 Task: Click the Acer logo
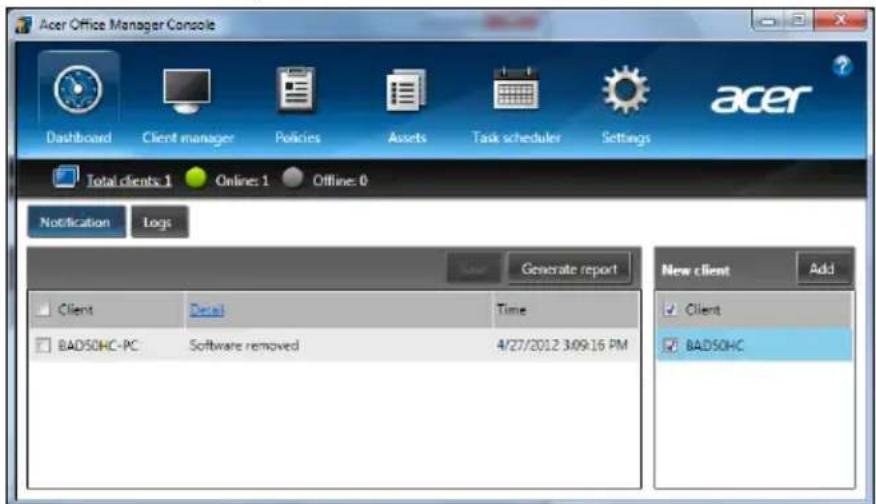point(760,99)
